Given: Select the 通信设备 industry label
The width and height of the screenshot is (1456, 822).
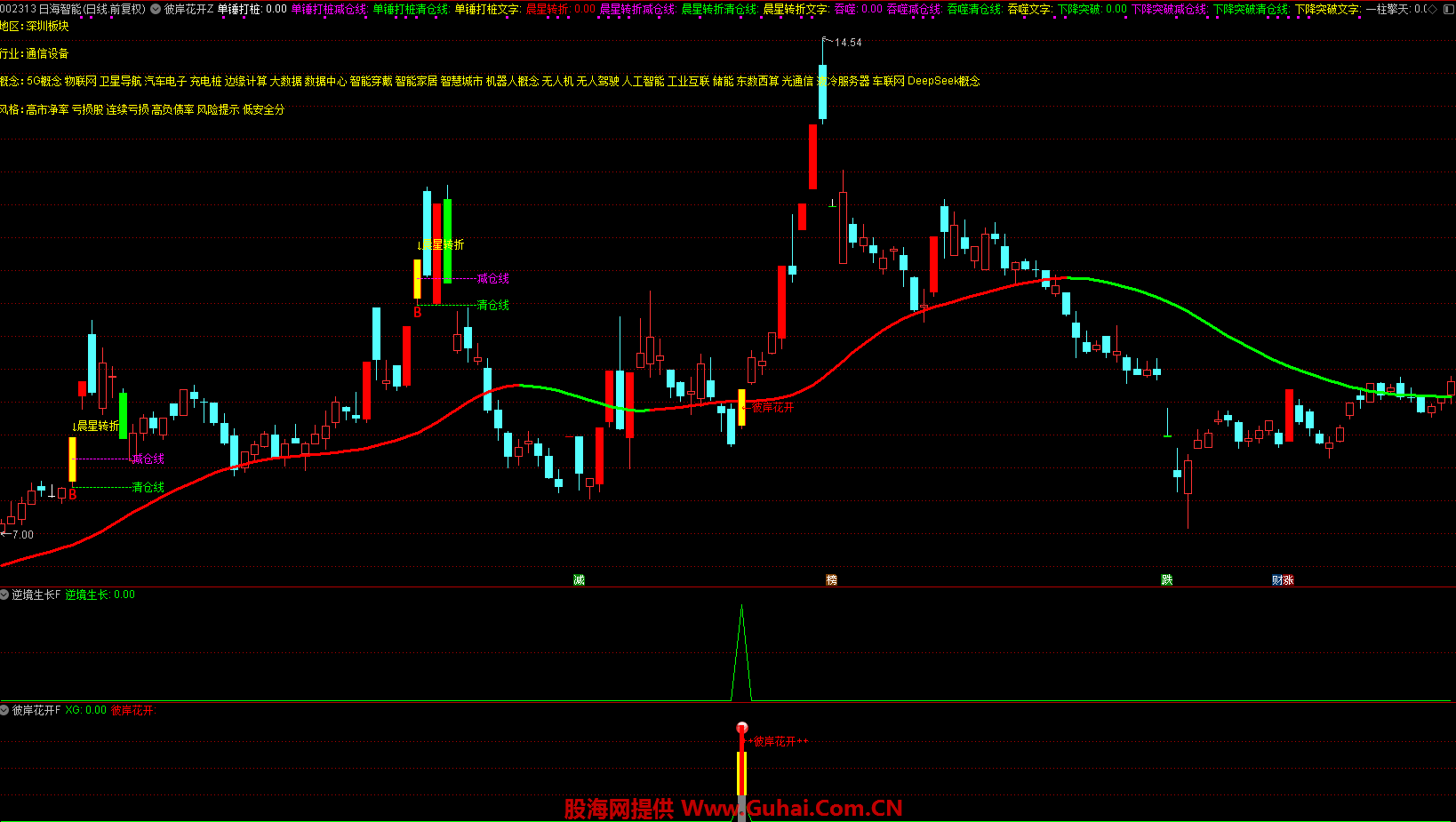Looking at the screenshot, I should (x=47, y=54).
